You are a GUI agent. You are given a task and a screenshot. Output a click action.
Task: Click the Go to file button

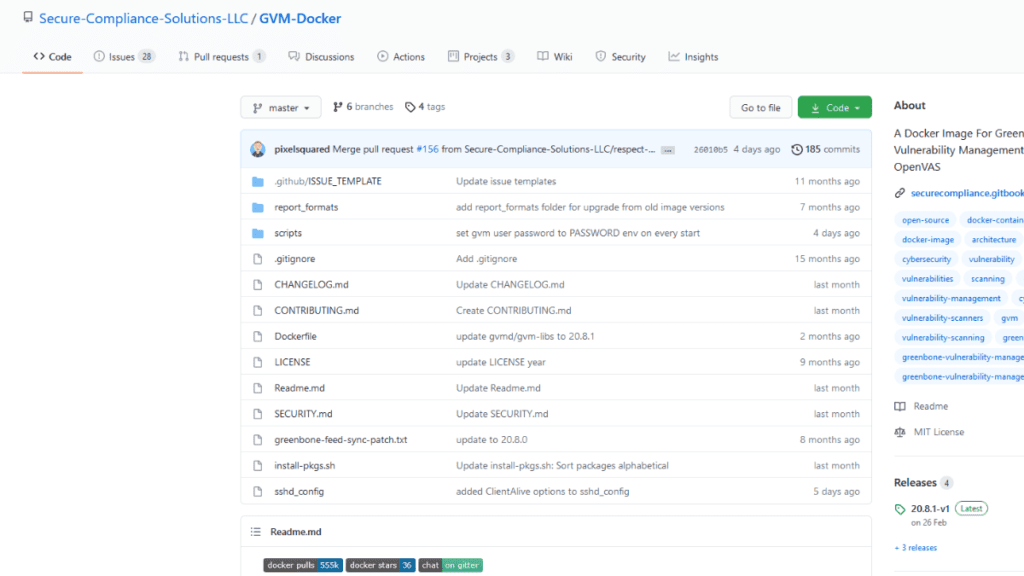761,108
